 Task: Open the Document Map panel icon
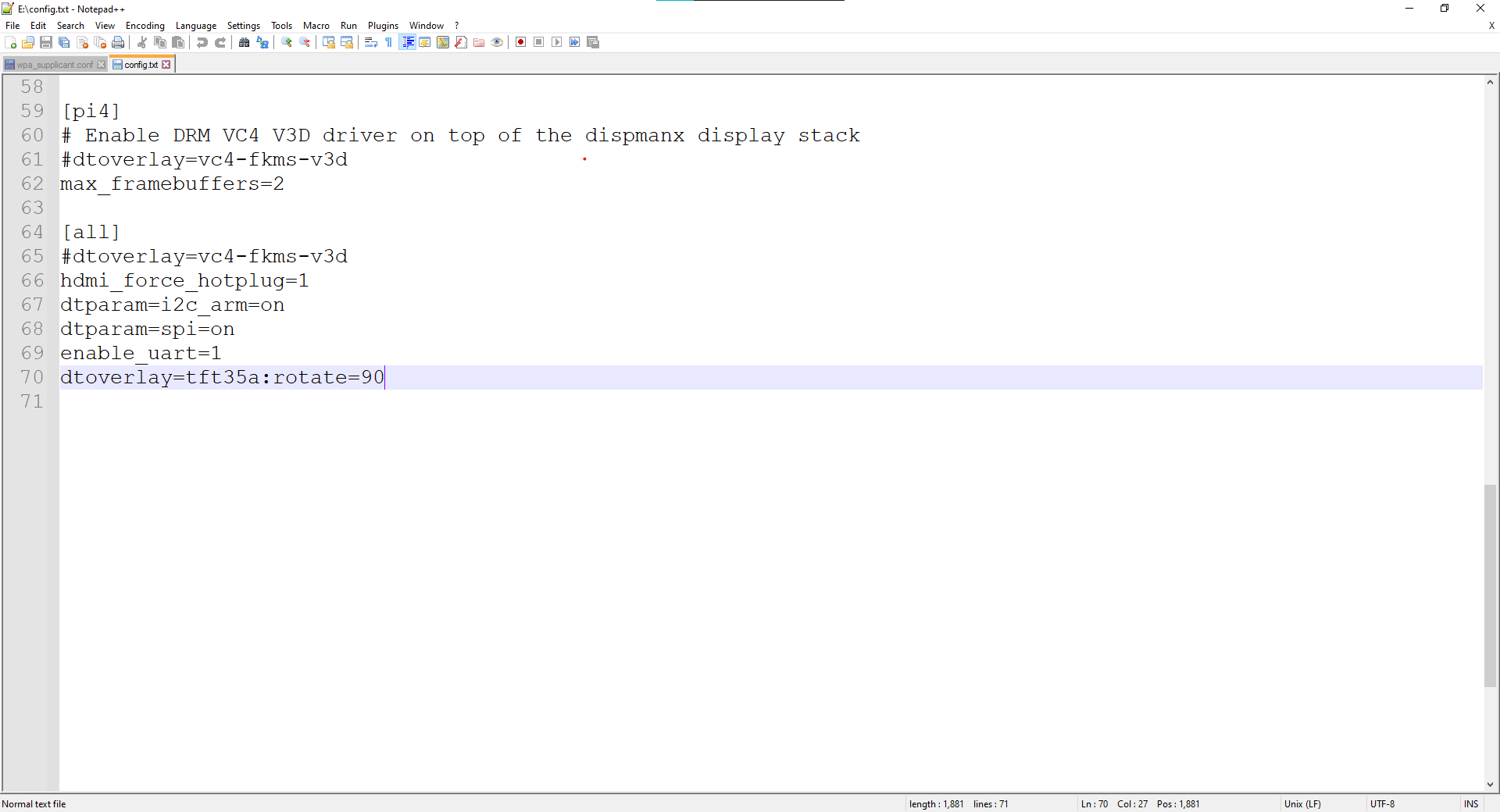443,42
